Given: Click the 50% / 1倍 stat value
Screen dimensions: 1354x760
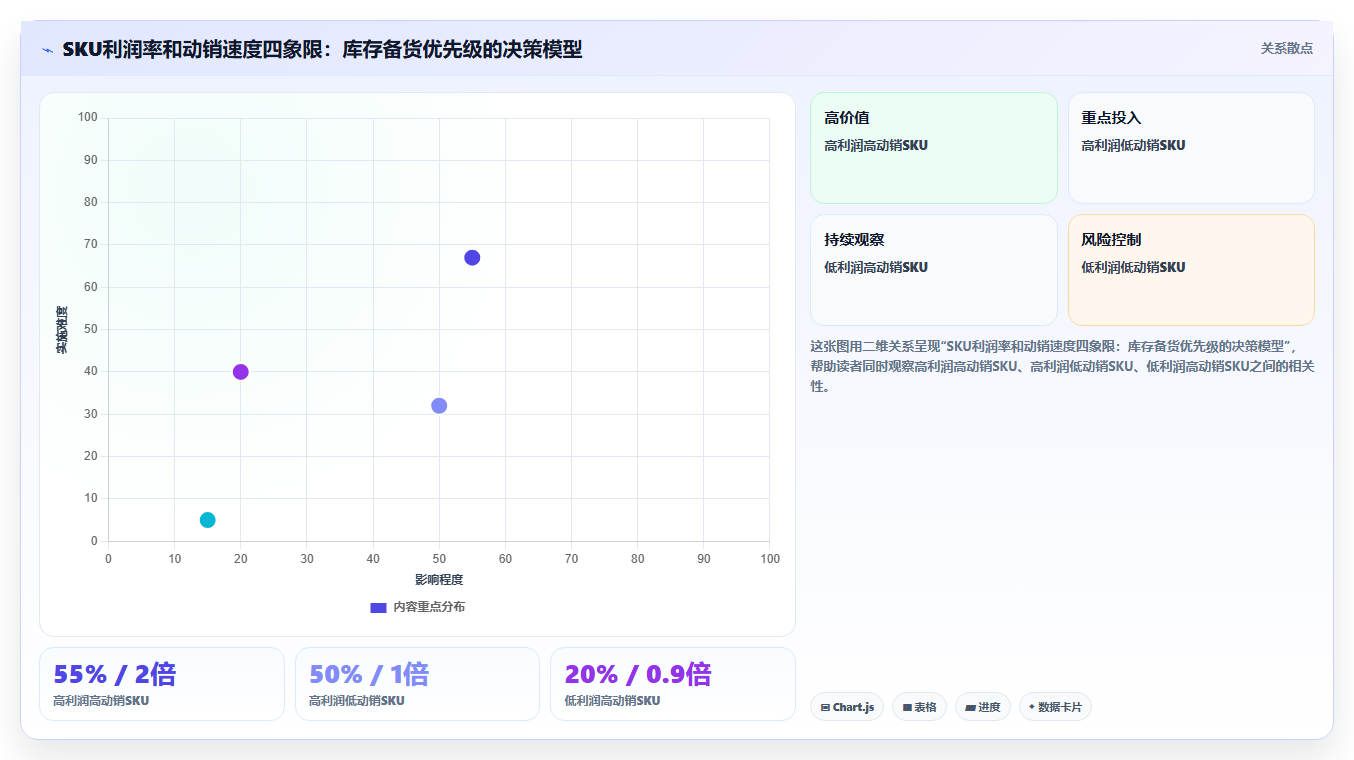Looking at the screenshot, I should coord(369,674).
